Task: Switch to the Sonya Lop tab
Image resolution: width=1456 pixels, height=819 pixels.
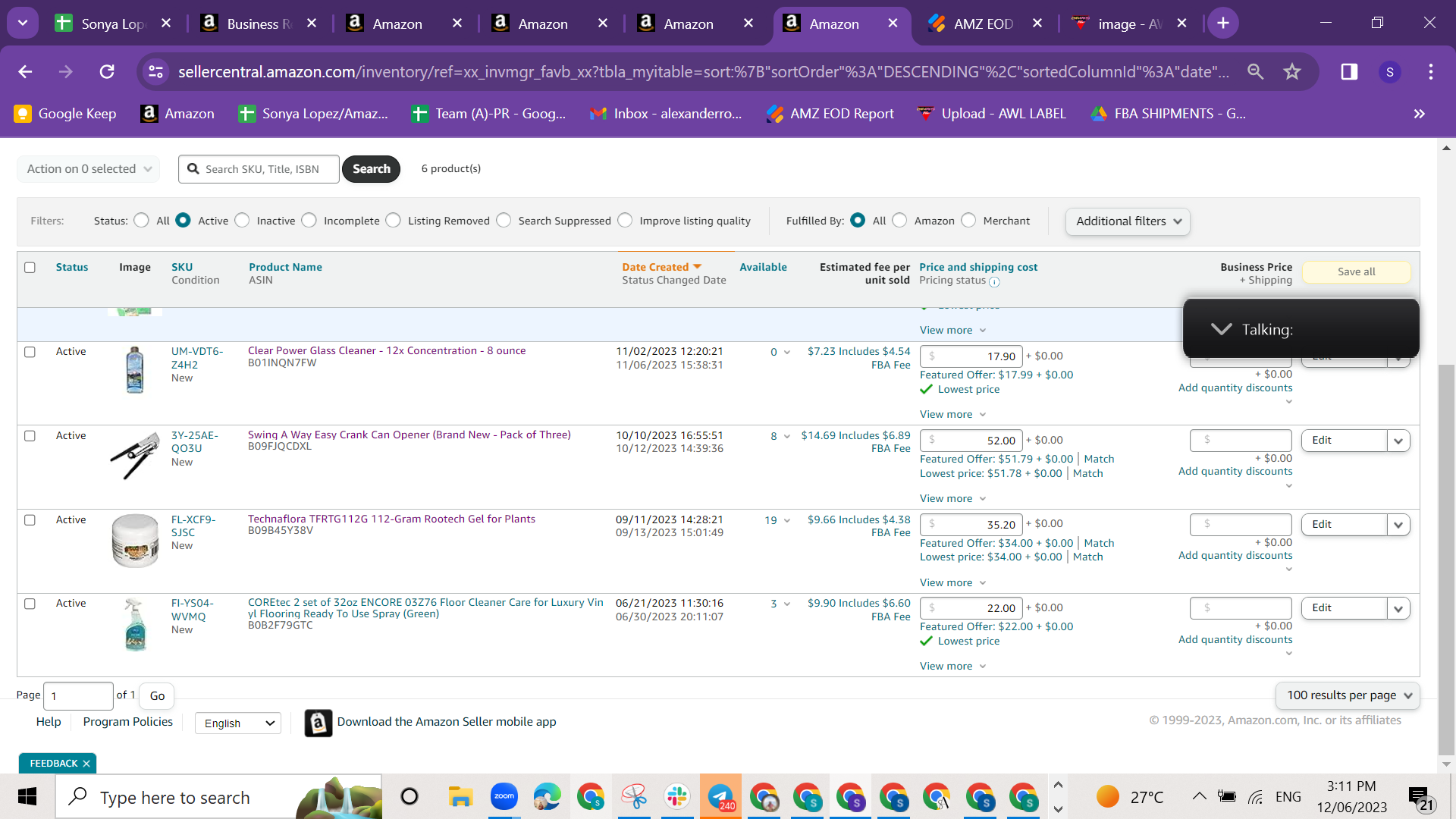Action: (112, 24)
